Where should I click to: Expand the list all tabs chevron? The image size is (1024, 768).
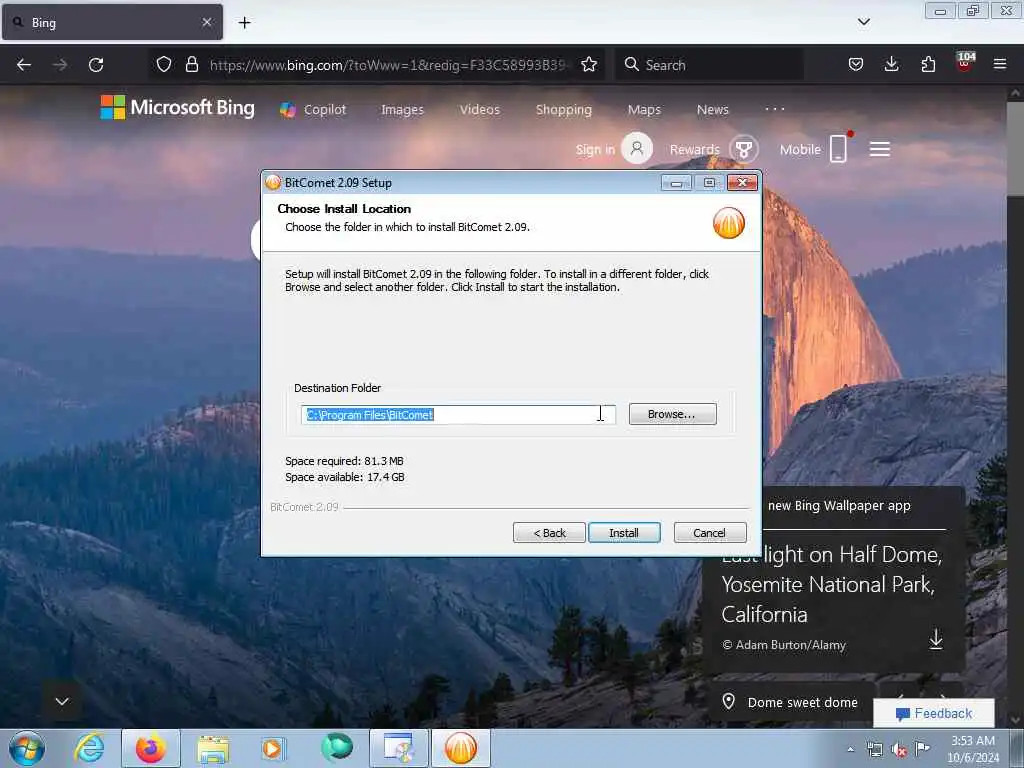click(x=864, y=22)
